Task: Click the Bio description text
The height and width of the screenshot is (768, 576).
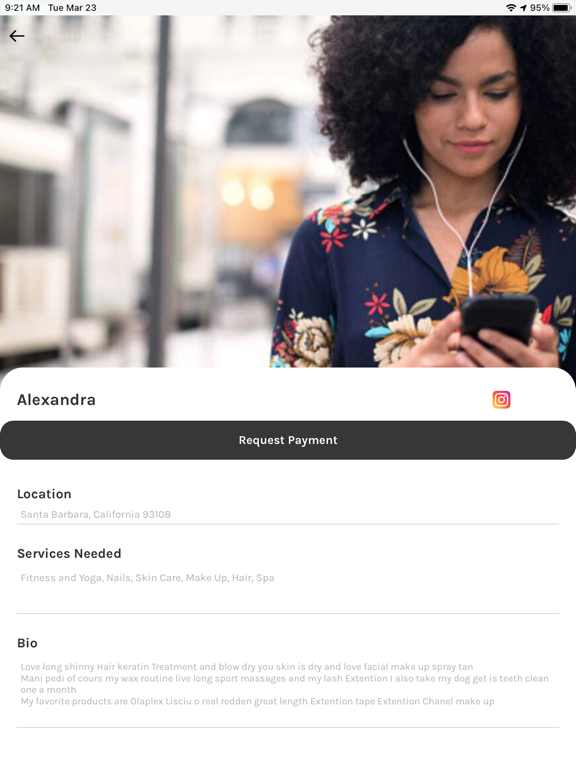Action: click(285, 684)
